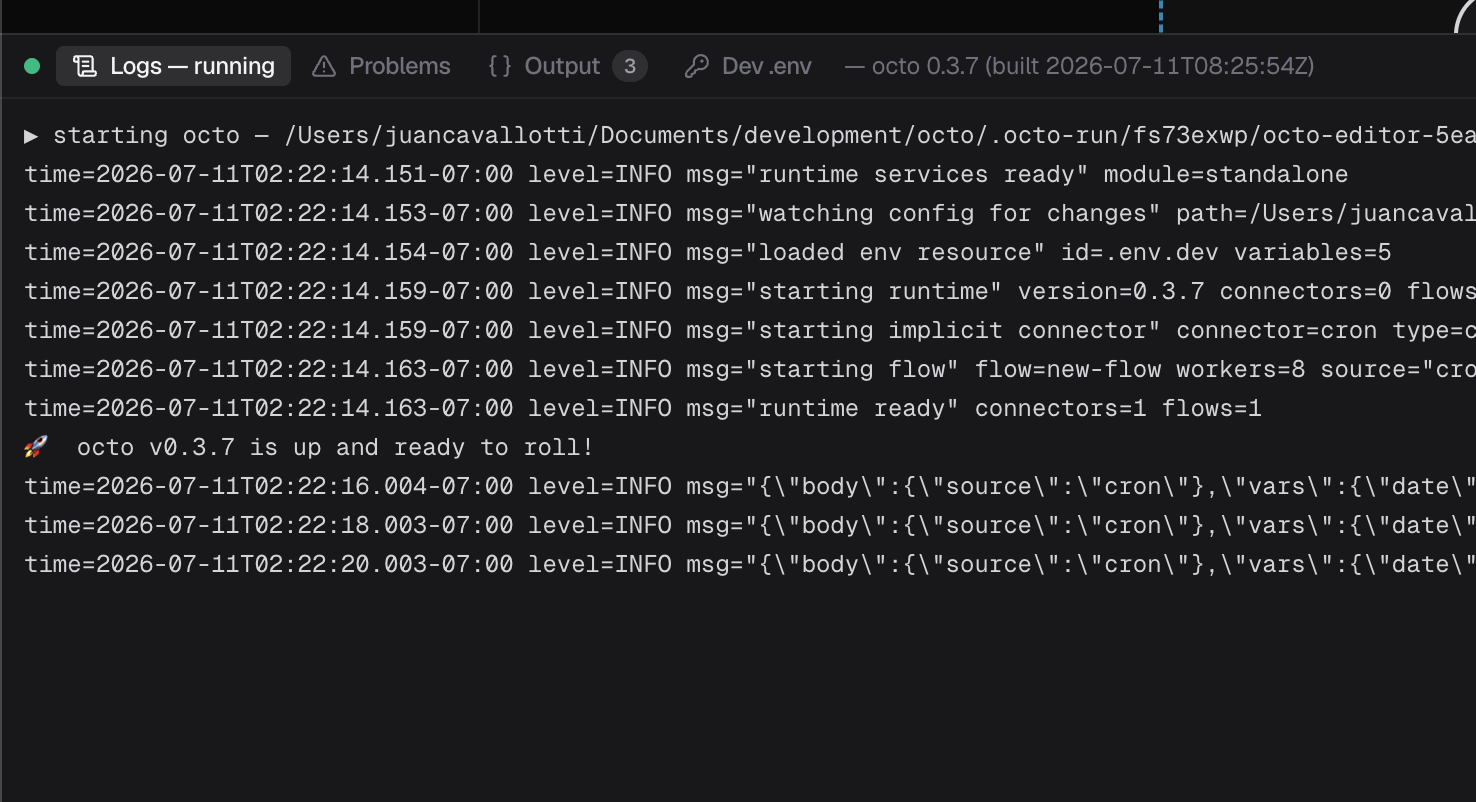
Task: Click the key icon beside Dev .env
Action: (x=697, y=66)
